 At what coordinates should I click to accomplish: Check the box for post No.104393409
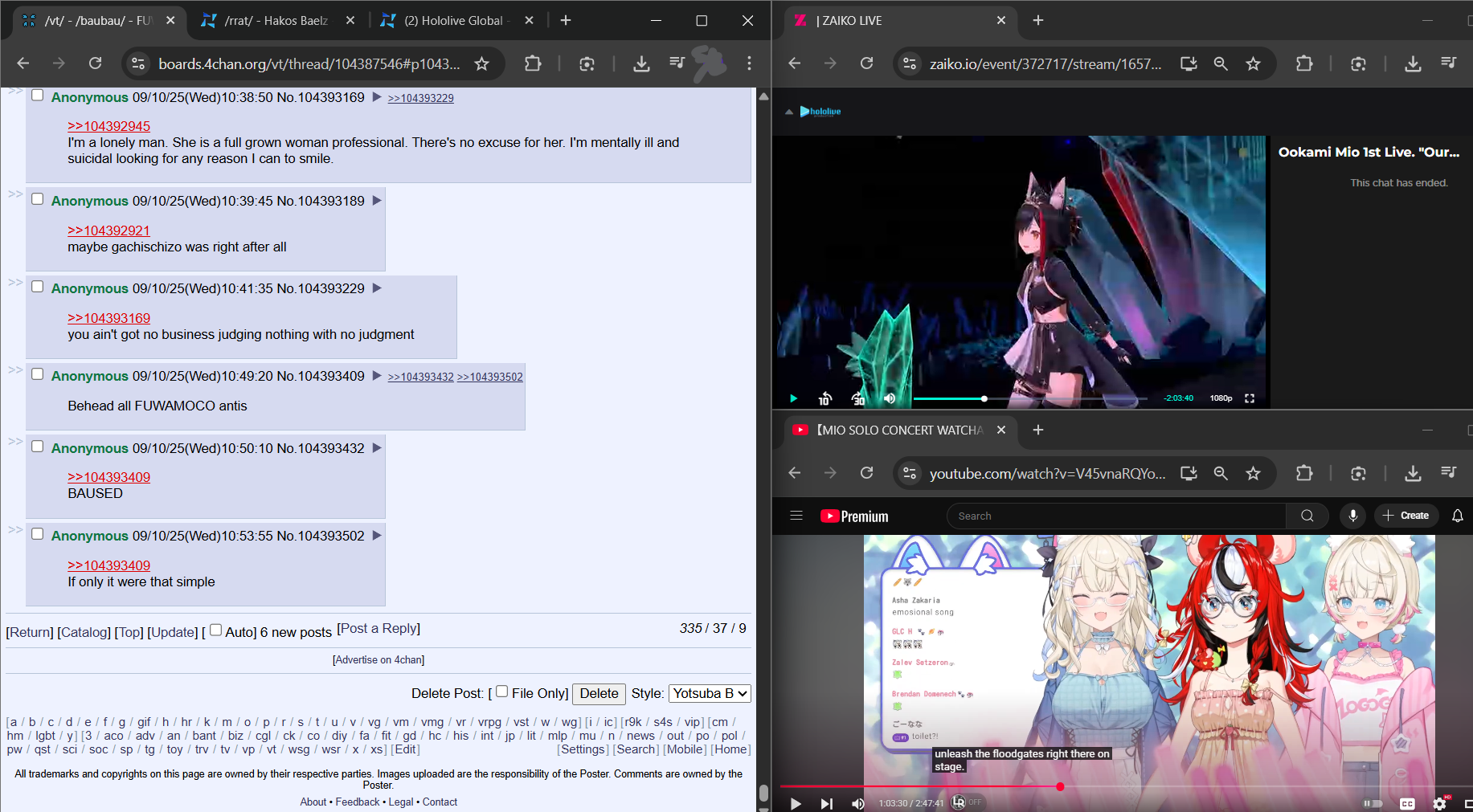pyautogui.click(x=37, y=374)
